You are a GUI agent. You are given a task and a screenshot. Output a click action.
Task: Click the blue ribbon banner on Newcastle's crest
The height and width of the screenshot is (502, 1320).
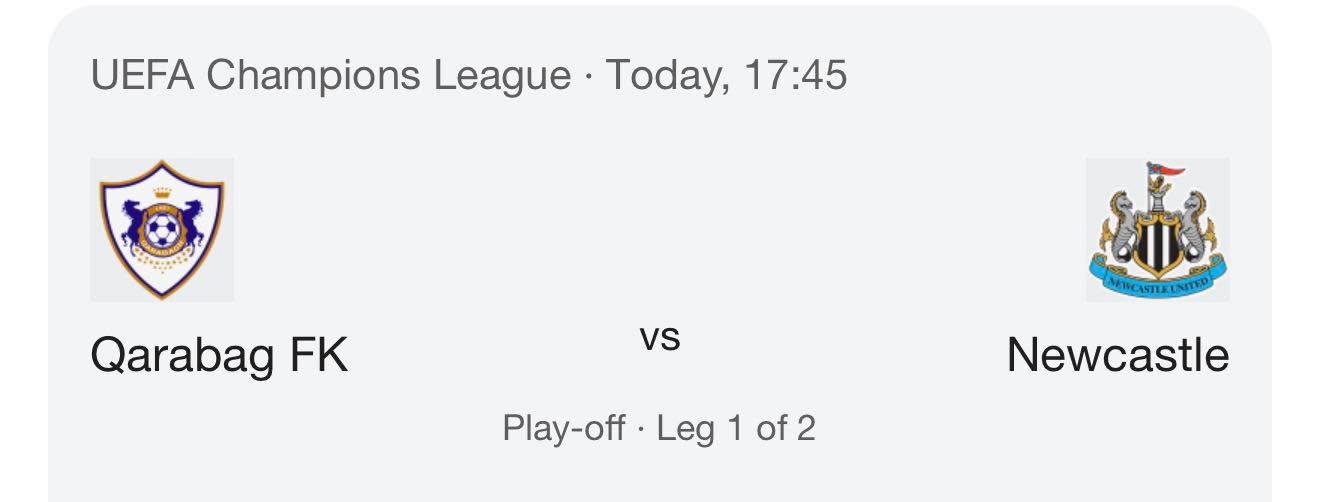[x=1157, y=280]
